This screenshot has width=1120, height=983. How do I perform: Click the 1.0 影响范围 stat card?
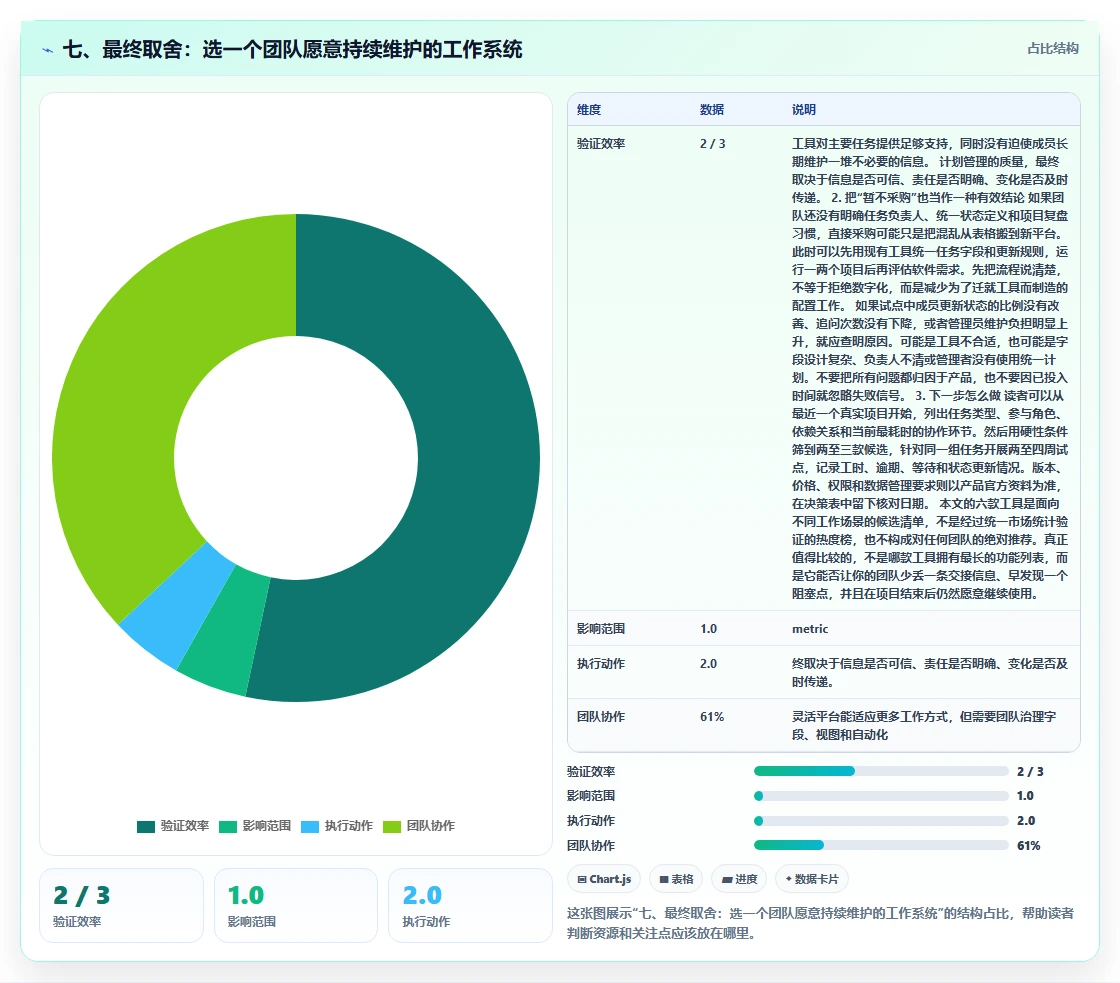pyautogui.click(x=296, y=905)
